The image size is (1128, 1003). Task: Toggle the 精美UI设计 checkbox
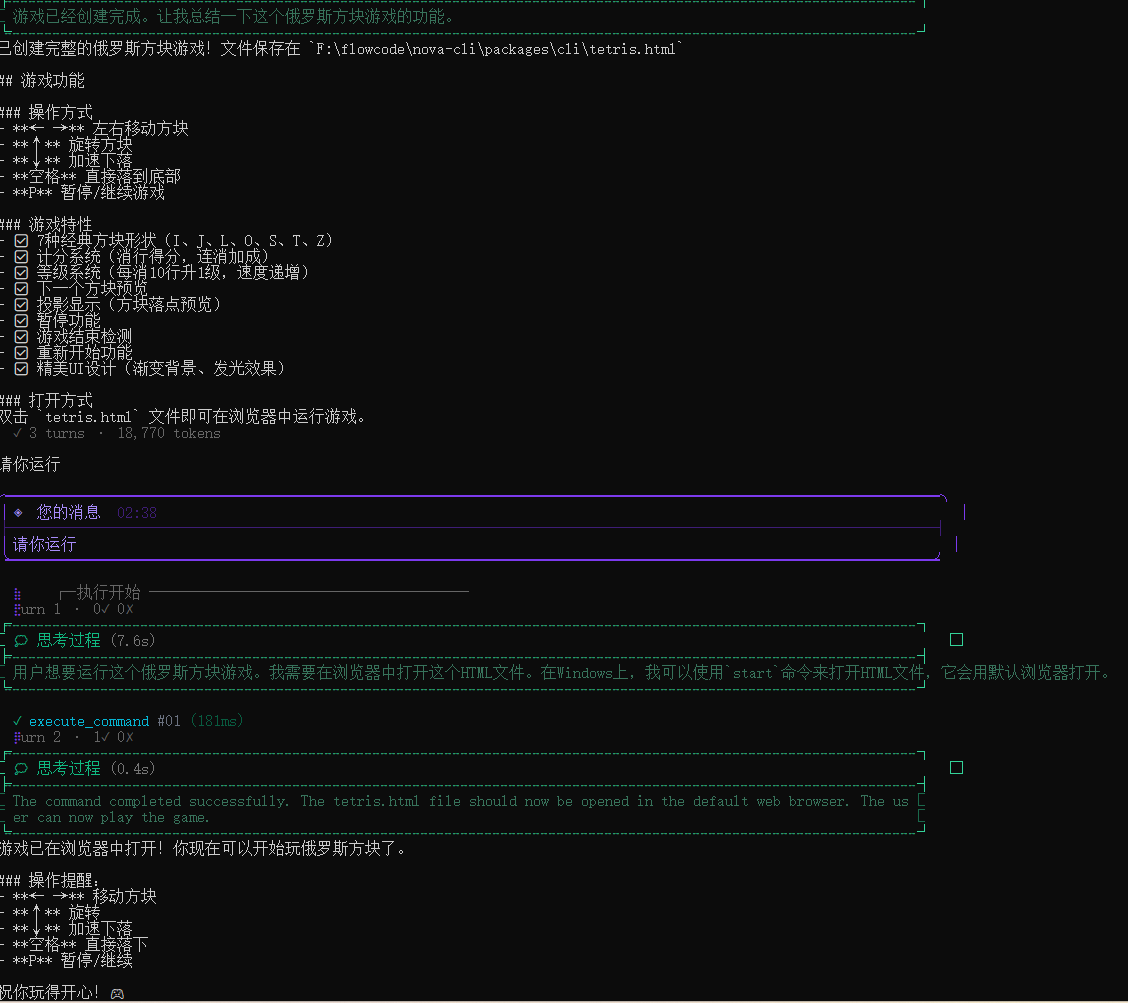[x=21, y=368]
